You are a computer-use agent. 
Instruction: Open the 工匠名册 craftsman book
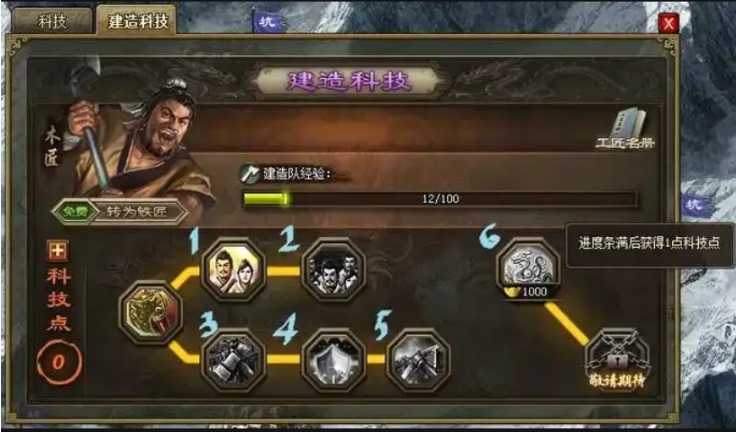pos(625,129)
